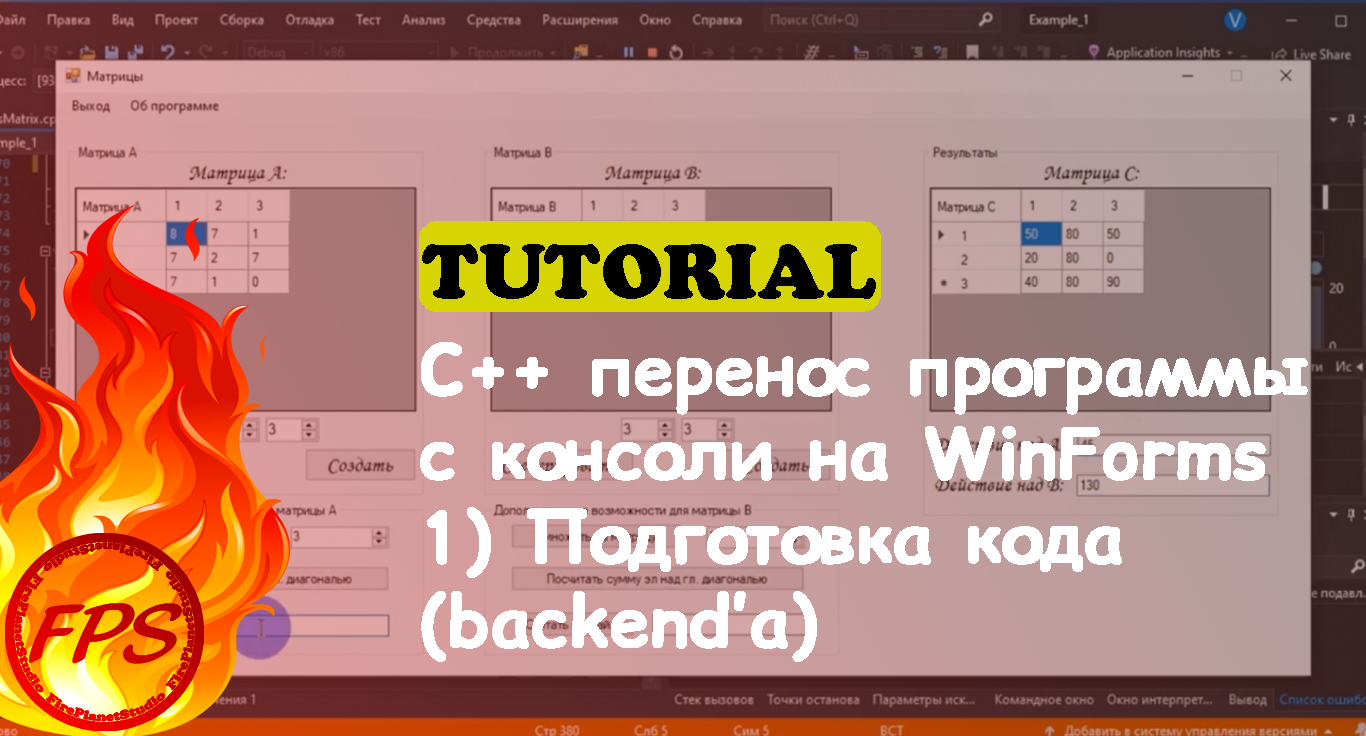
Task: Open Об программе menu in Матрицы window
Action: coord(174,106)
